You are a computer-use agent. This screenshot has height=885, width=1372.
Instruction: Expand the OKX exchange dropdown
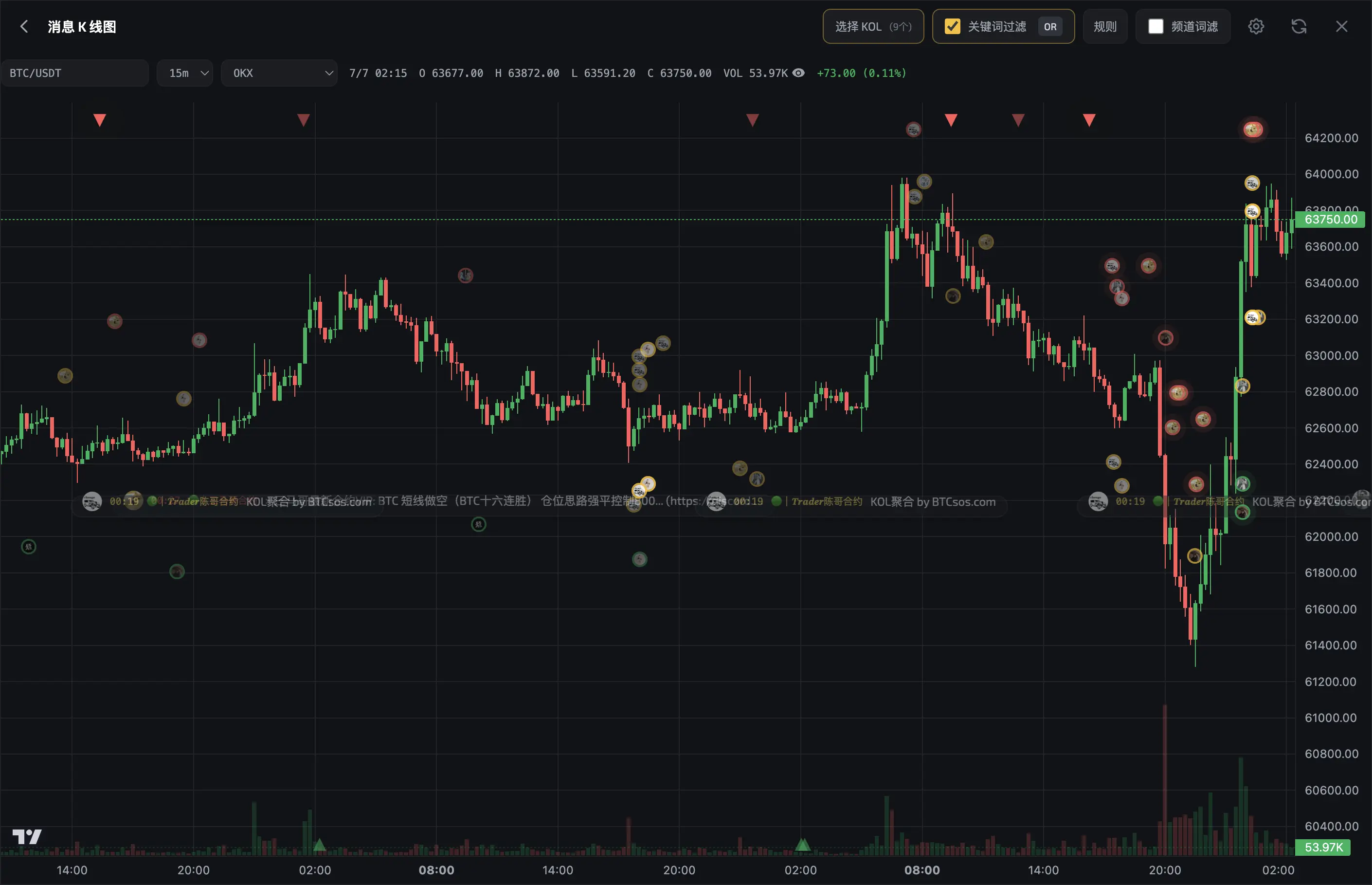(x=279, y=73)
